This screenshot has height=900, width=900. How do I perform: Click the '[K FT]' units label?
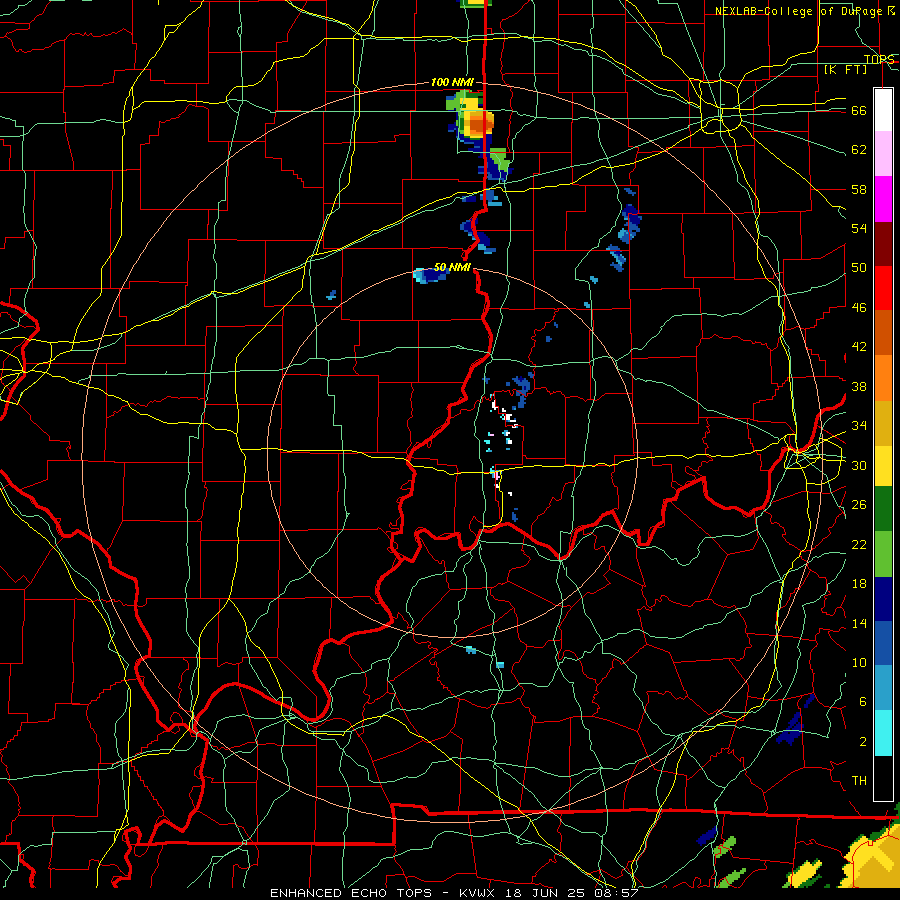(845, 69)
